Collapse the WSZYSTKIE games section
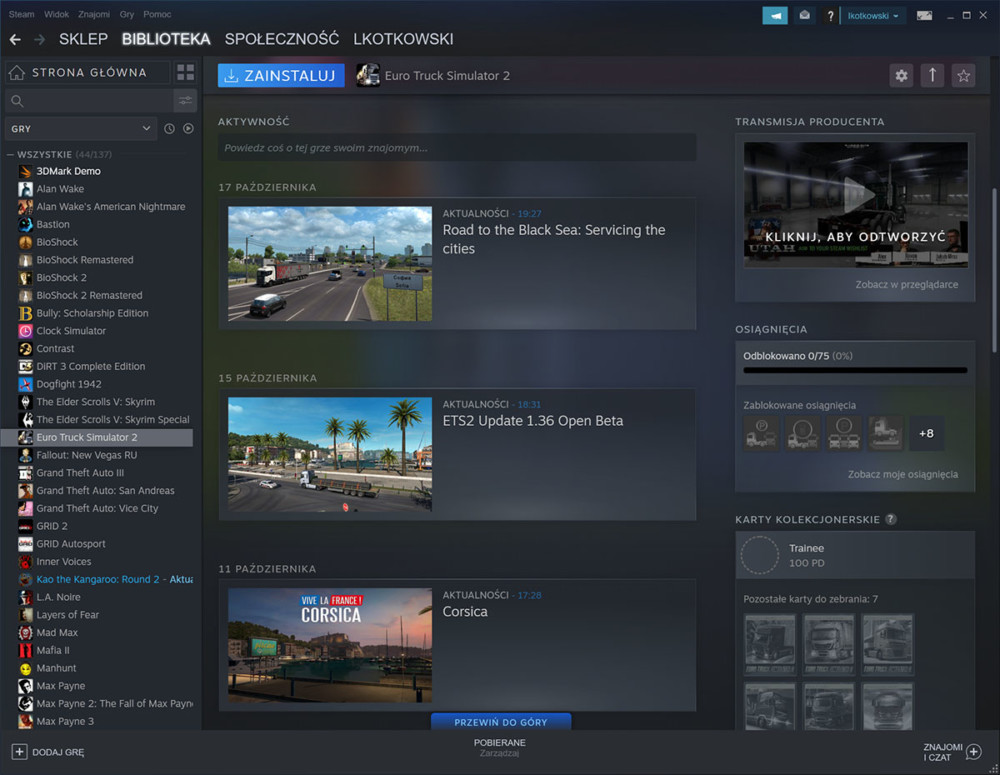 tap(10, 154)
